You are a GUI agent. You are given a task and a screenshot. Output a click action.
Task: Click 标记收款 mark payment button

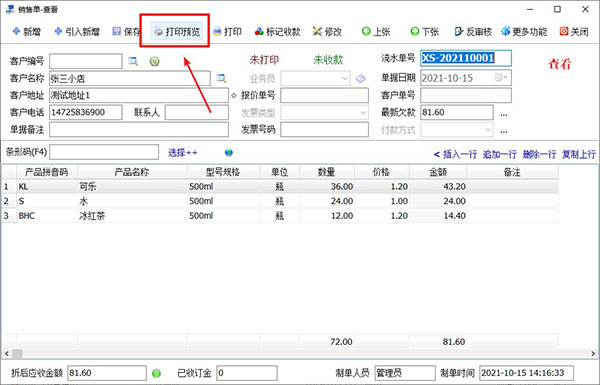click(x=277, y=31)
